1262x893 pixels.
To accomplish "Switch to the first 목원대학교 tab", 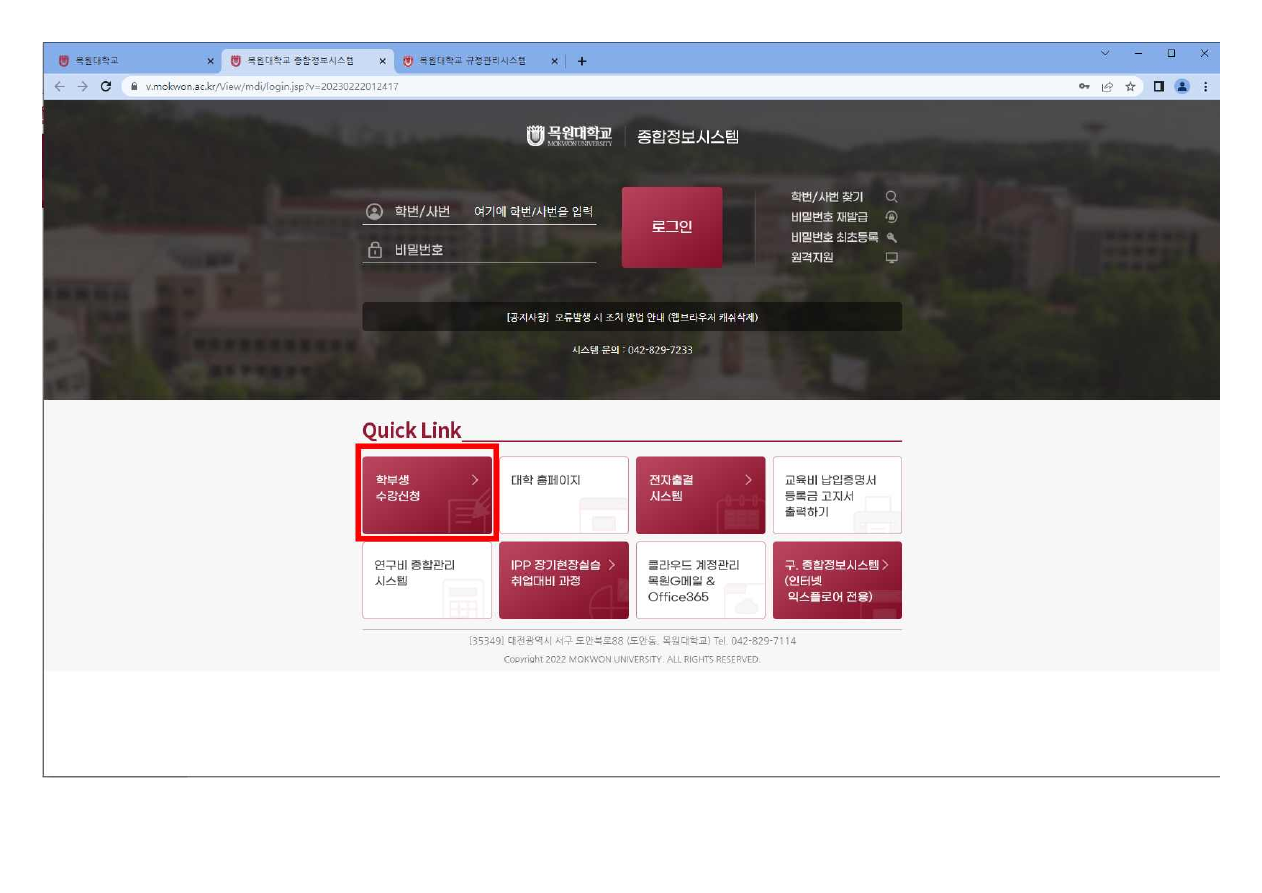I will pos(130,61).
